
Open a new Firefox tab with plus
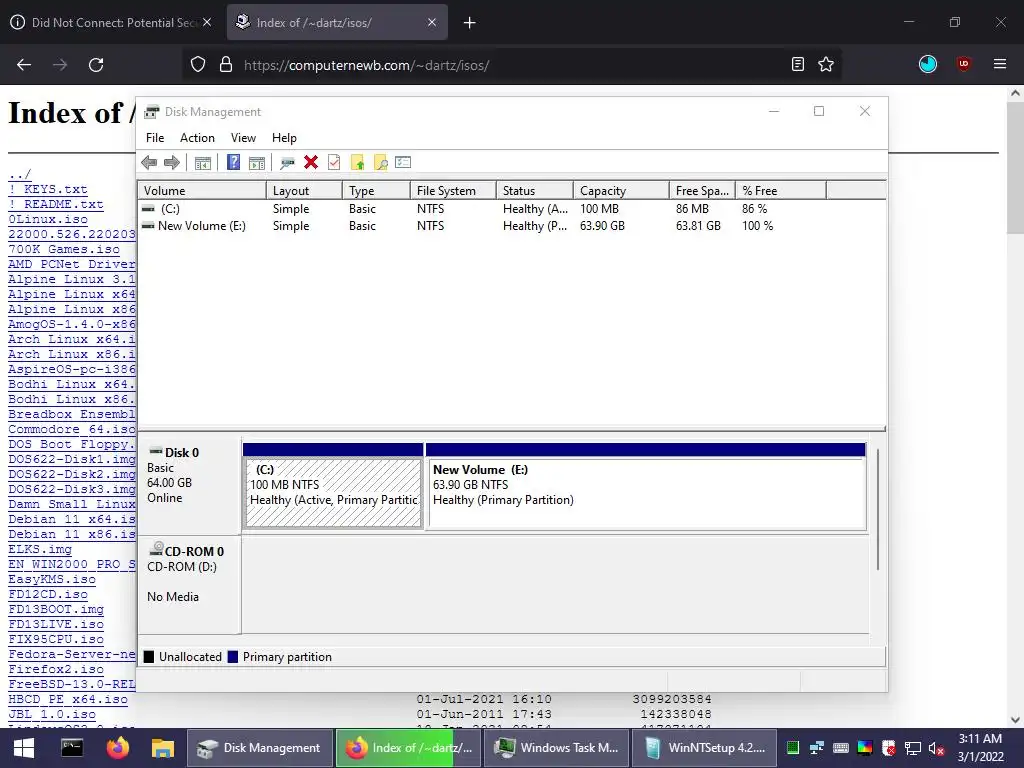(469, 23)
